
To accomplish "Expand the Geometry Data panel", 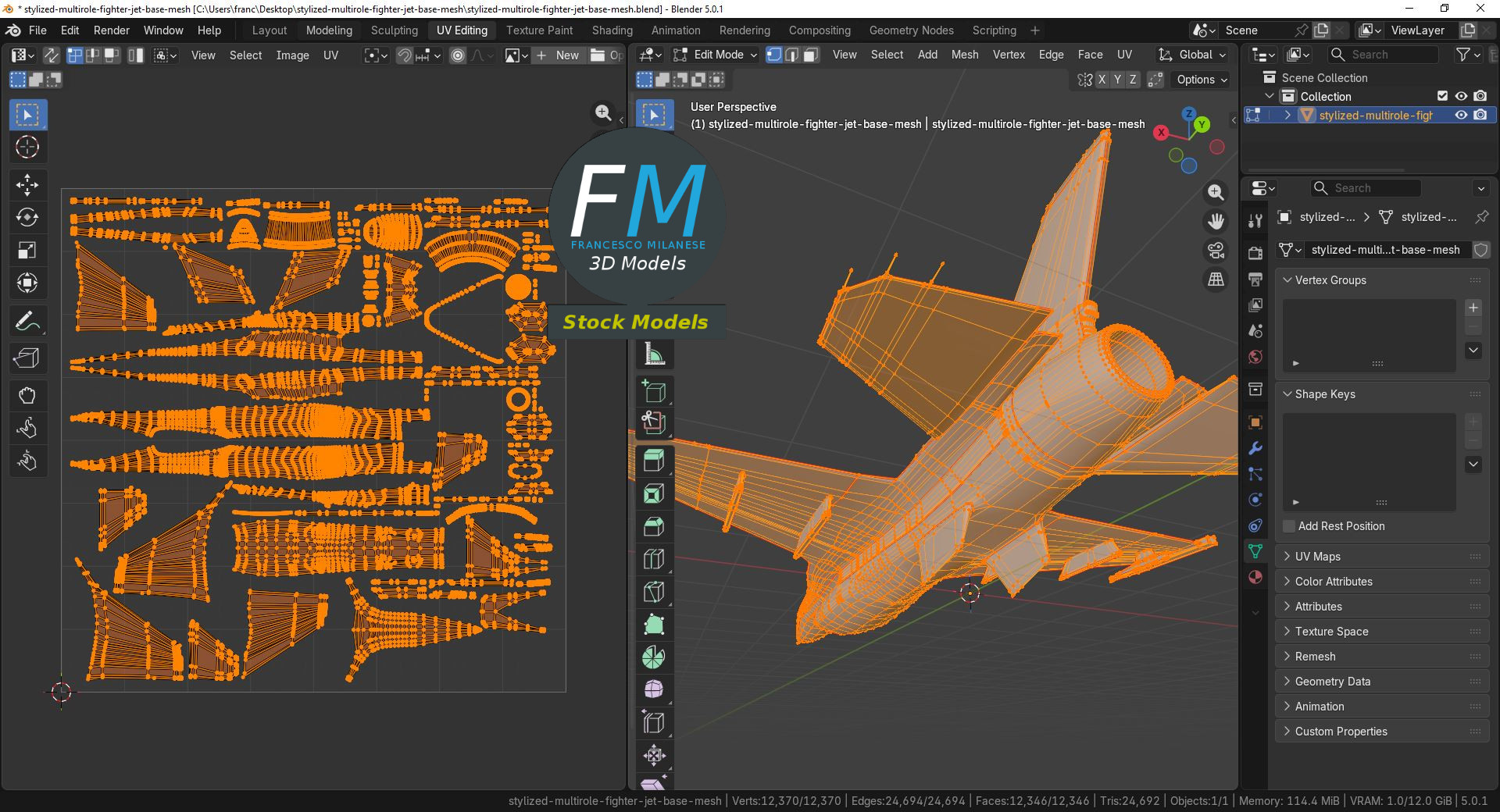I will [x=1382, y=682].
